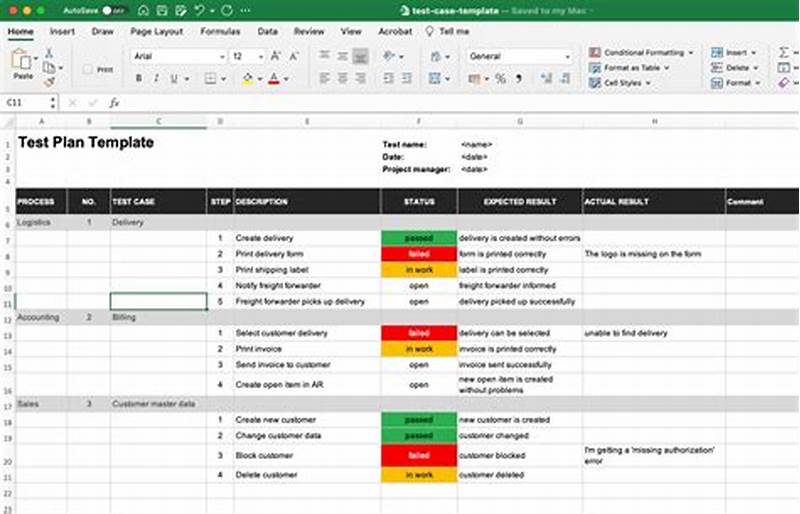Select top vertical alignment
The width and height of the screenshot is (800, 514).
324,56
